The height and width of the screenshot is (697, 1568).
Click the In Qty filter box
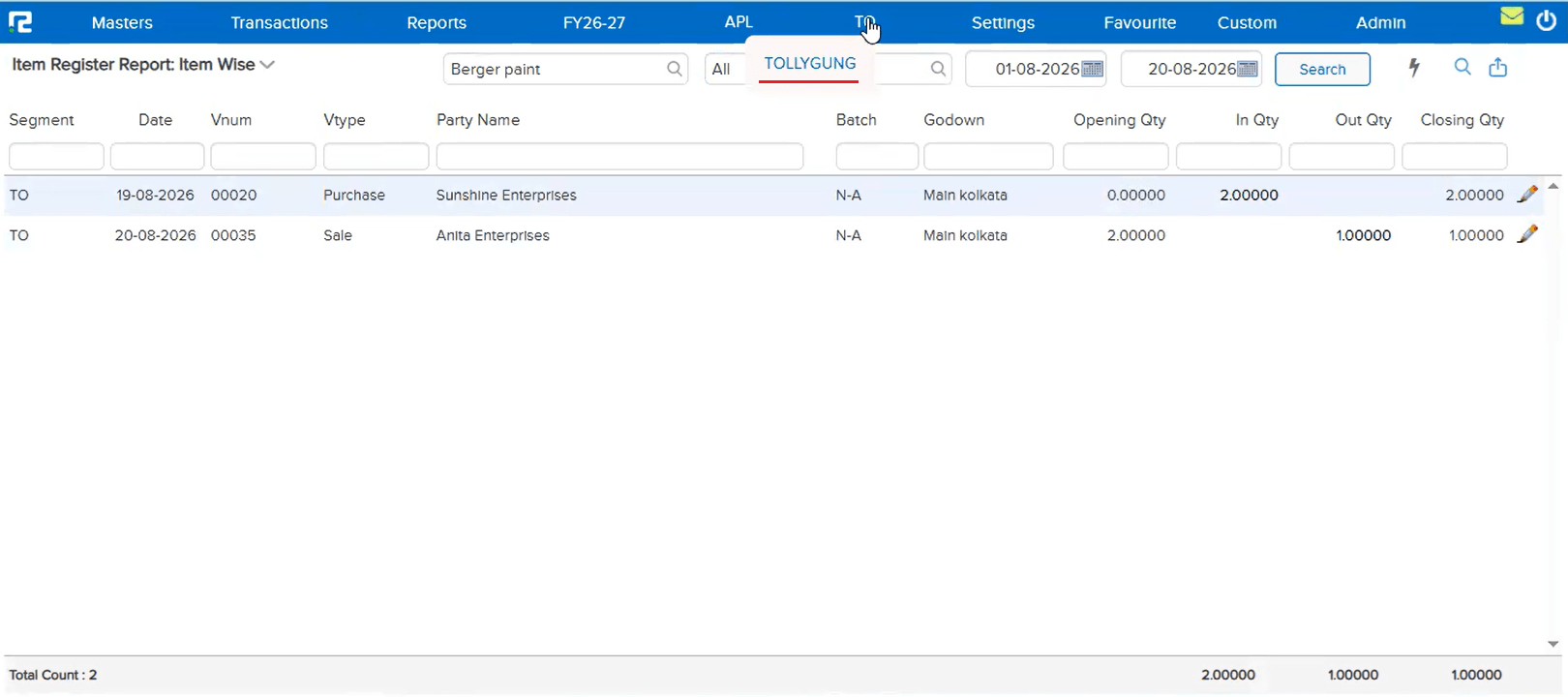[1229, 156]
